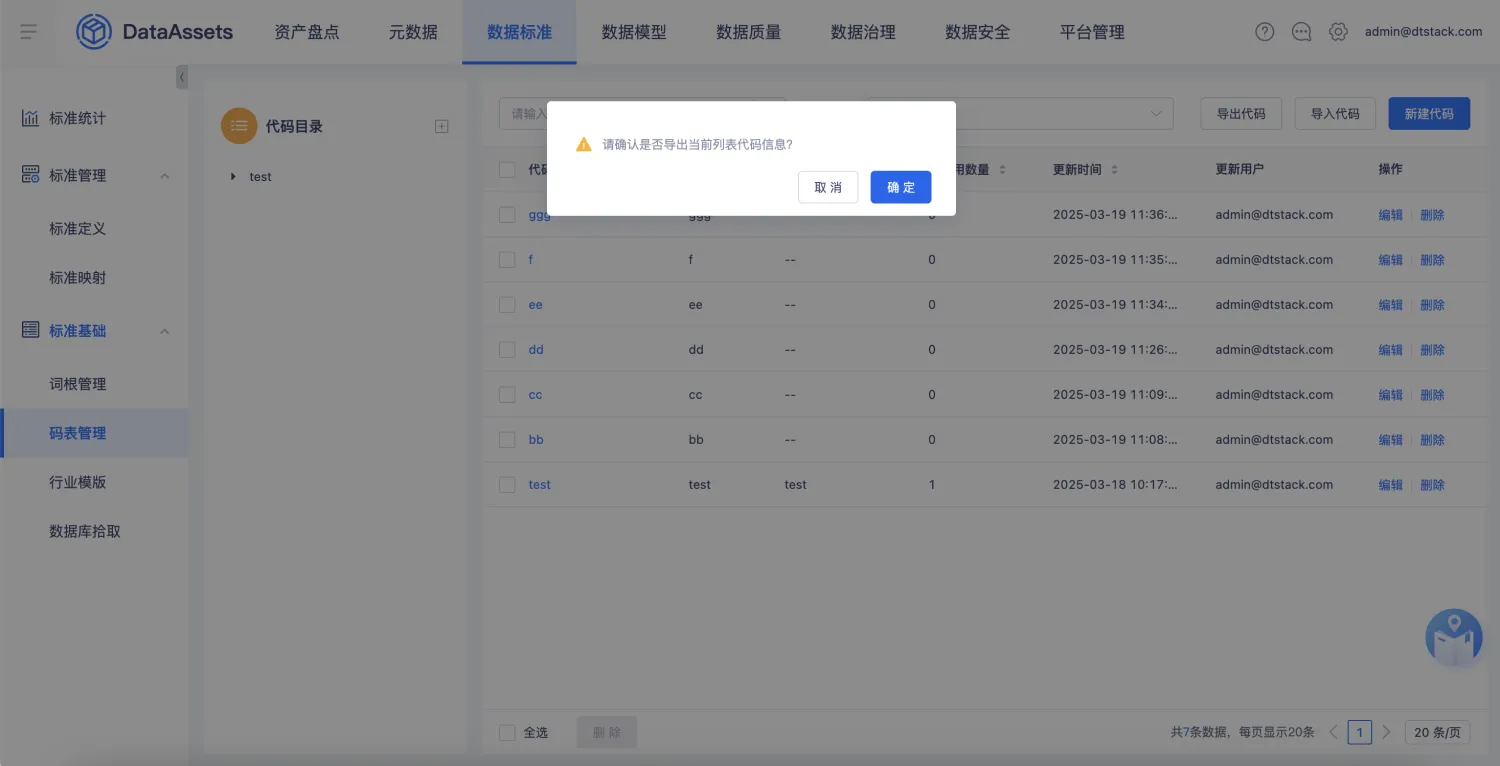Screen dimensions: 1500x766
Task: Expand the test tree node
Action: [x=234, y=177]
